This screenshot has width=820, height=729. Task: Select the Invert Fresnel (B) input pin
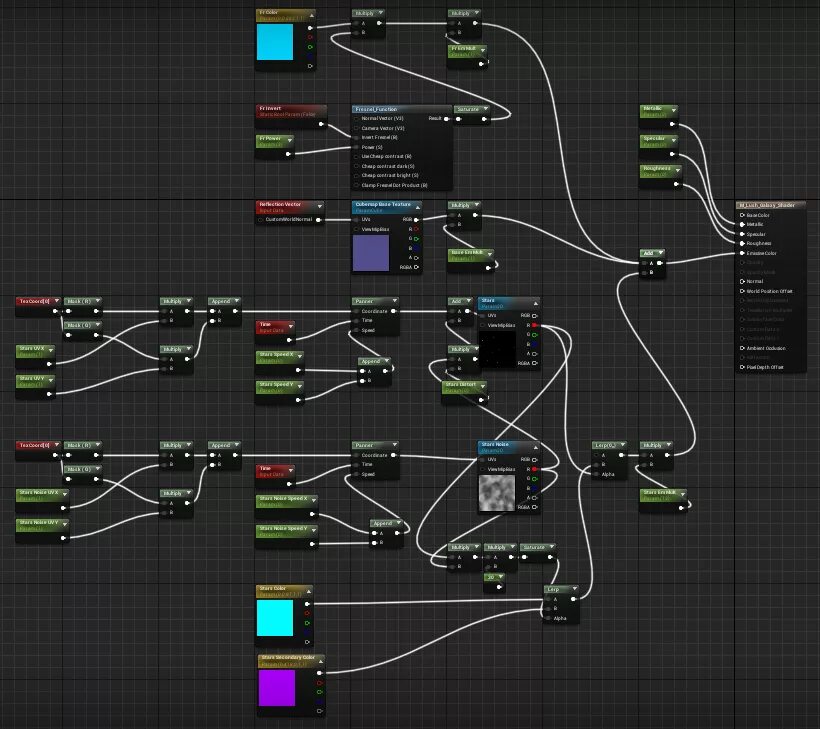coord(357,138)
